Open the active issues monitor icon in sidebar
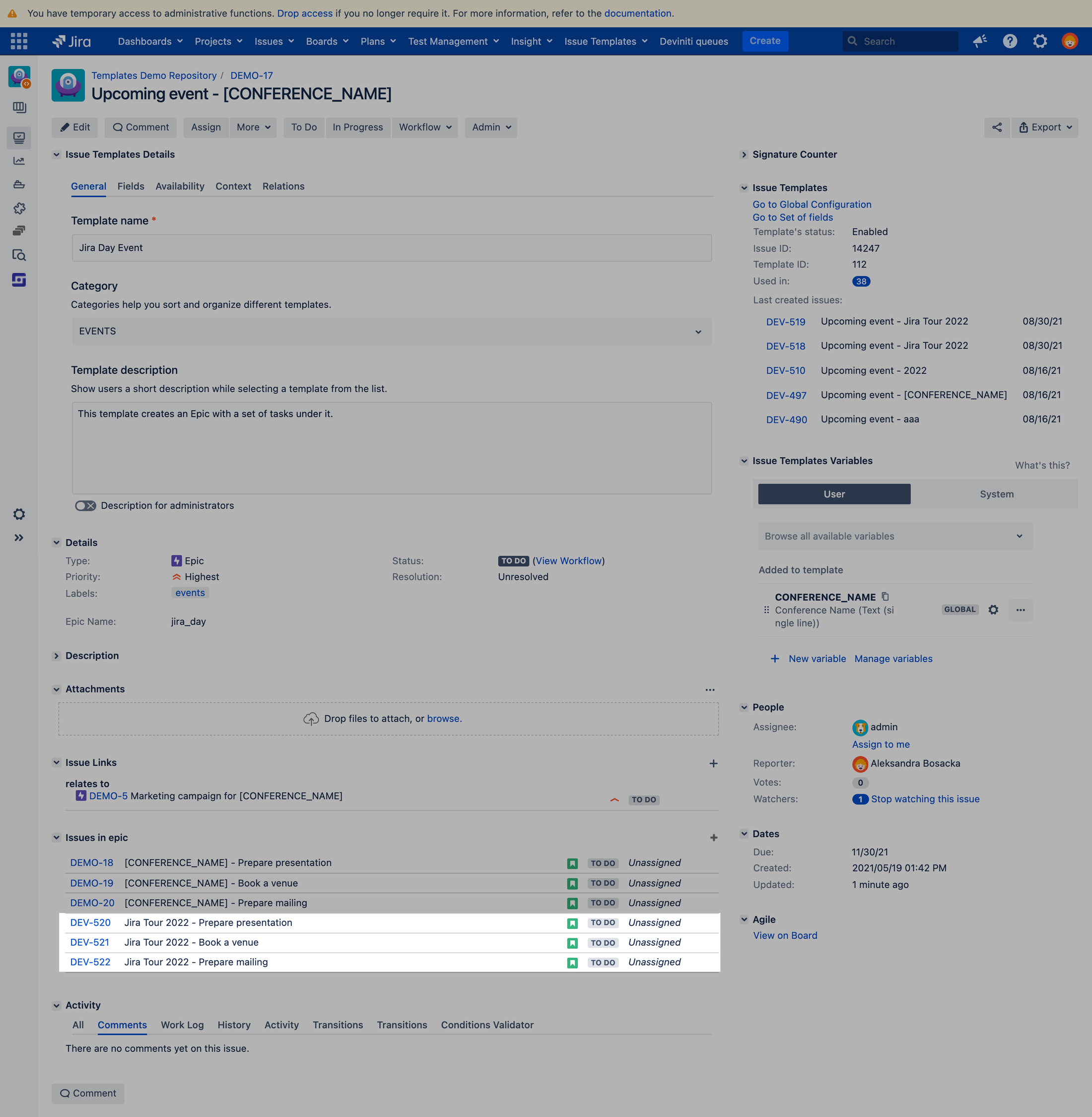 (19, 139)
